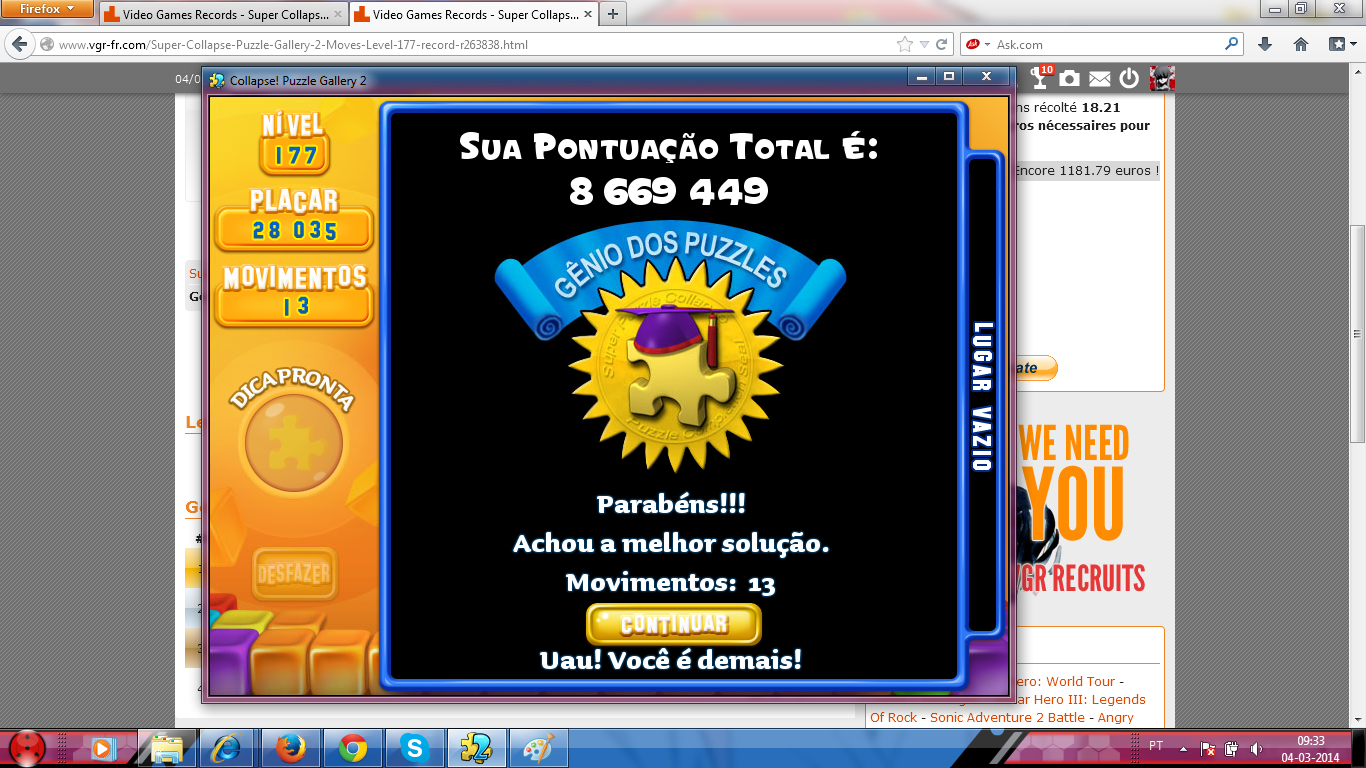
Task: Click the Continuar button
Action: (x=673, y=624)
